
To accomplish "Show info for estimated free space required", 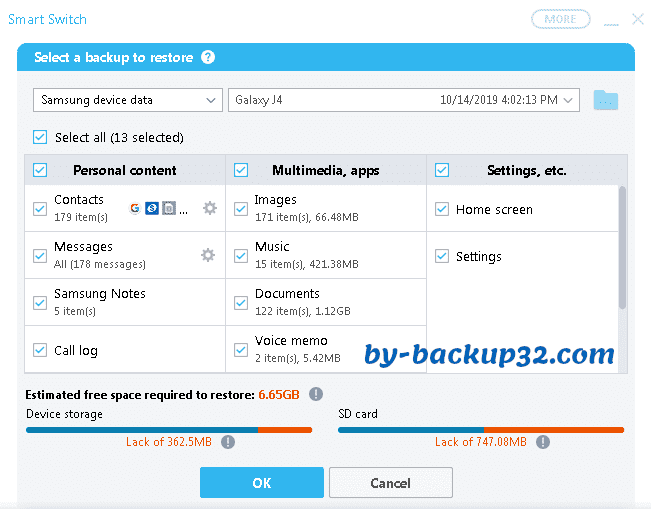I will [316, 394].
